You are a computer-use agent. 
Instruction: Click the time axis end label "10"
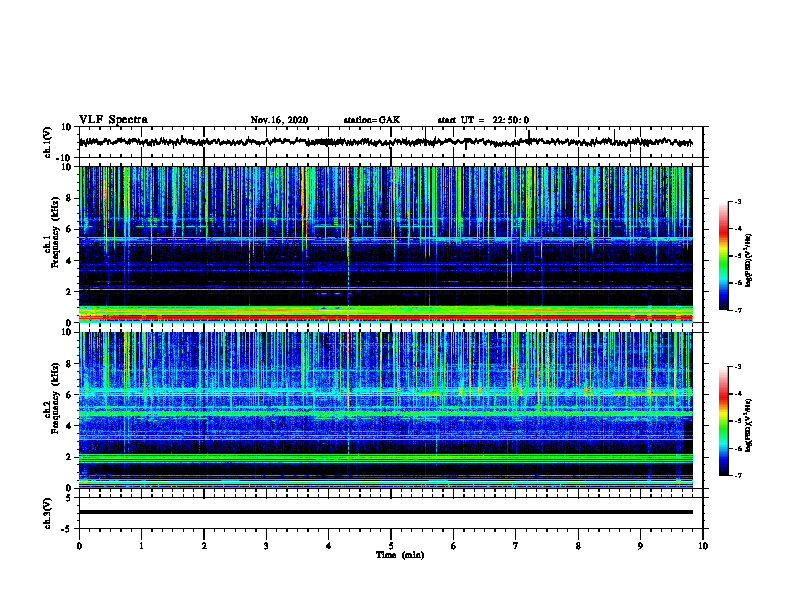(x=703, y=546)
